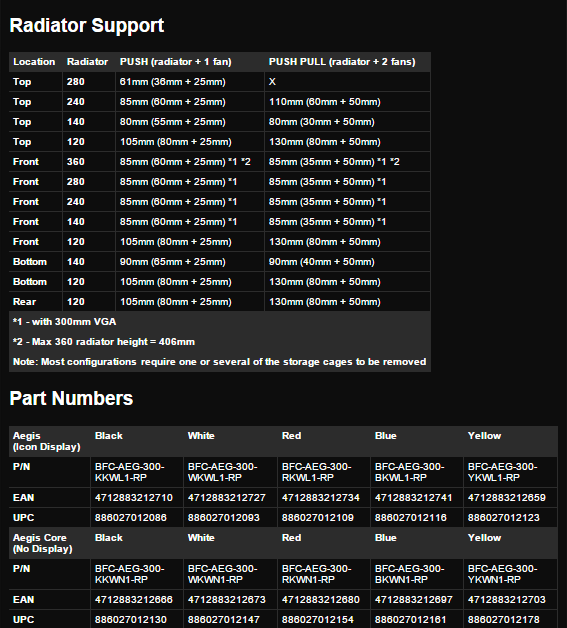Screen dimensions: 567x628
Task: Select the storage cages removal note
Action: point(219,362)
